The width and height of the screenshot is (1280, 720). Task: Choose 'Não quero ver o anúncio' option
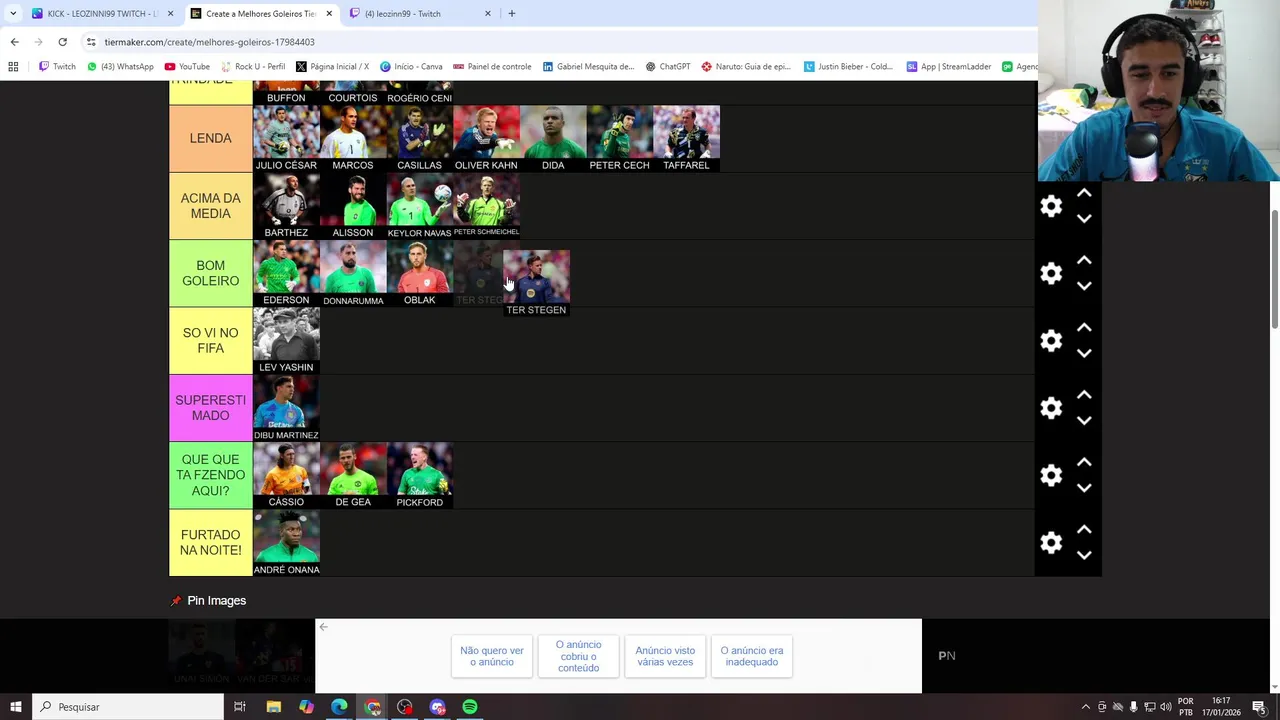(492, 656)
